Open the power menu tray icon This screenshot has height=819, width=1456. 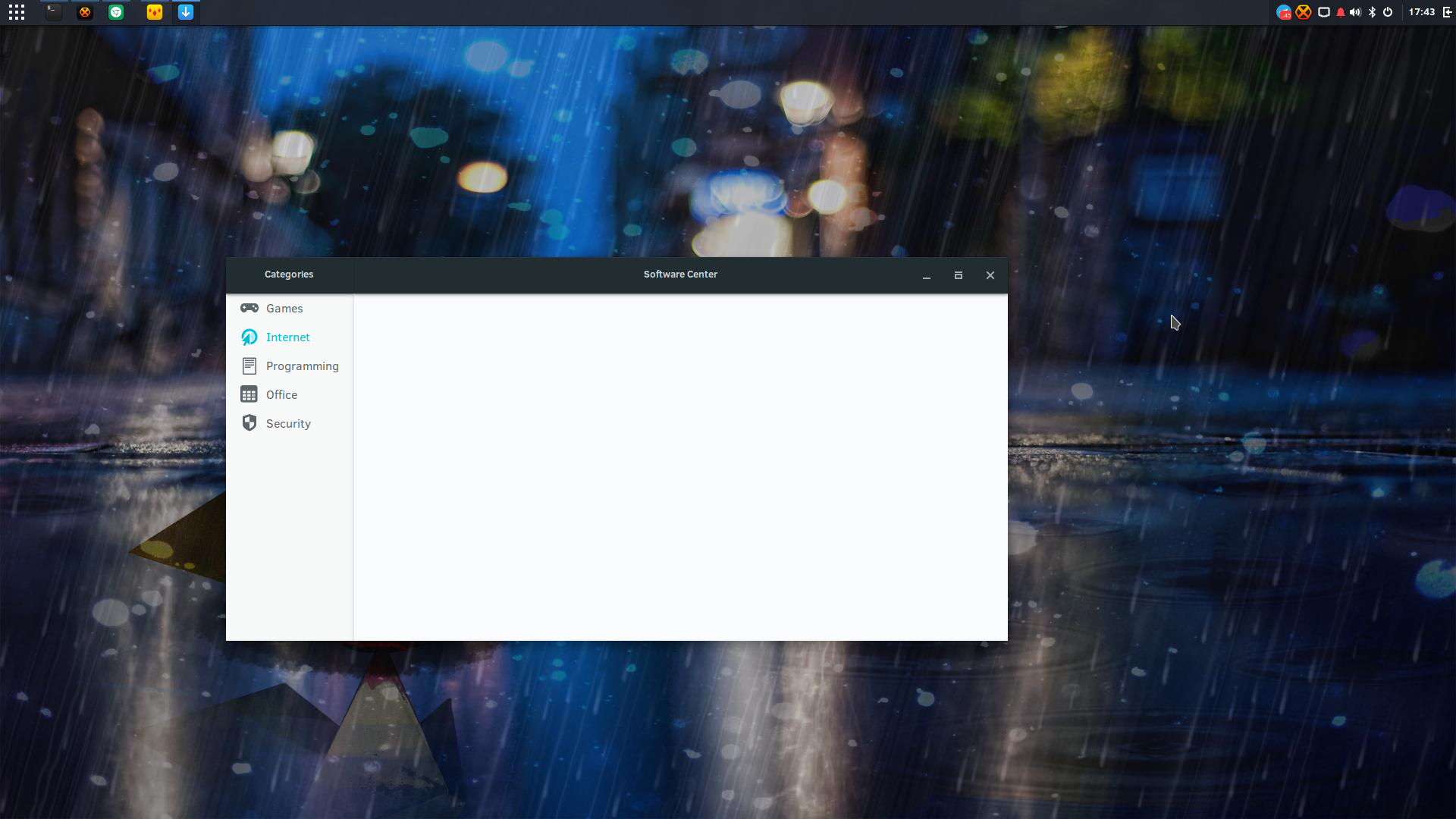click(x=1388, y=12)
